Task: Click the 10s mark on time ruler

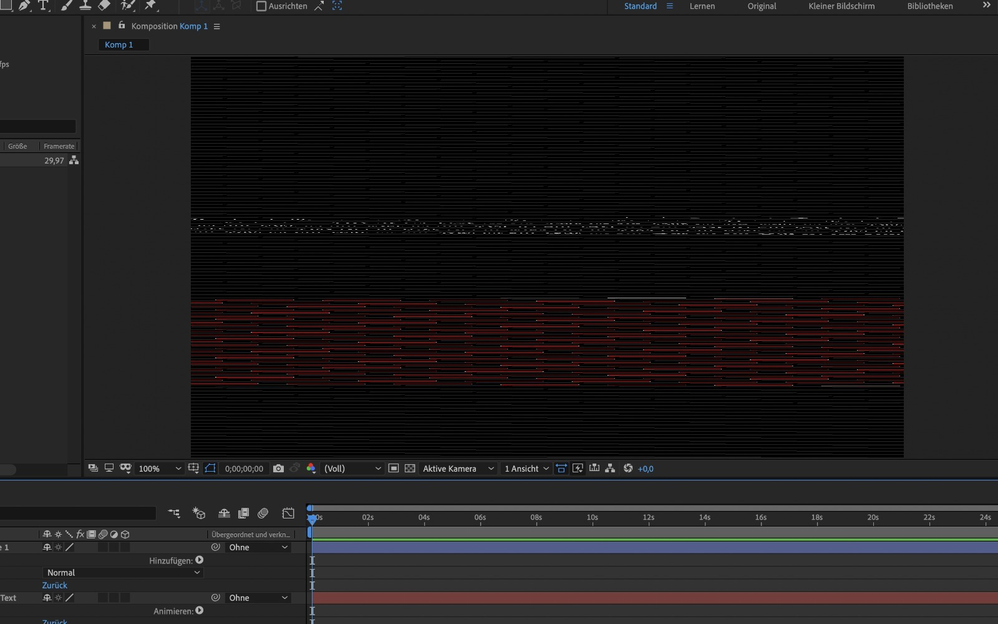Action: [x=592, y=518]
